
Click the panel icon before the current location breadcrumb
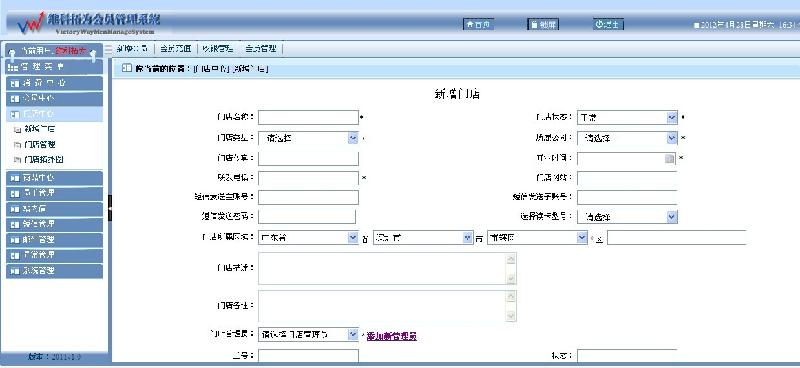click(x=127, y=68)
